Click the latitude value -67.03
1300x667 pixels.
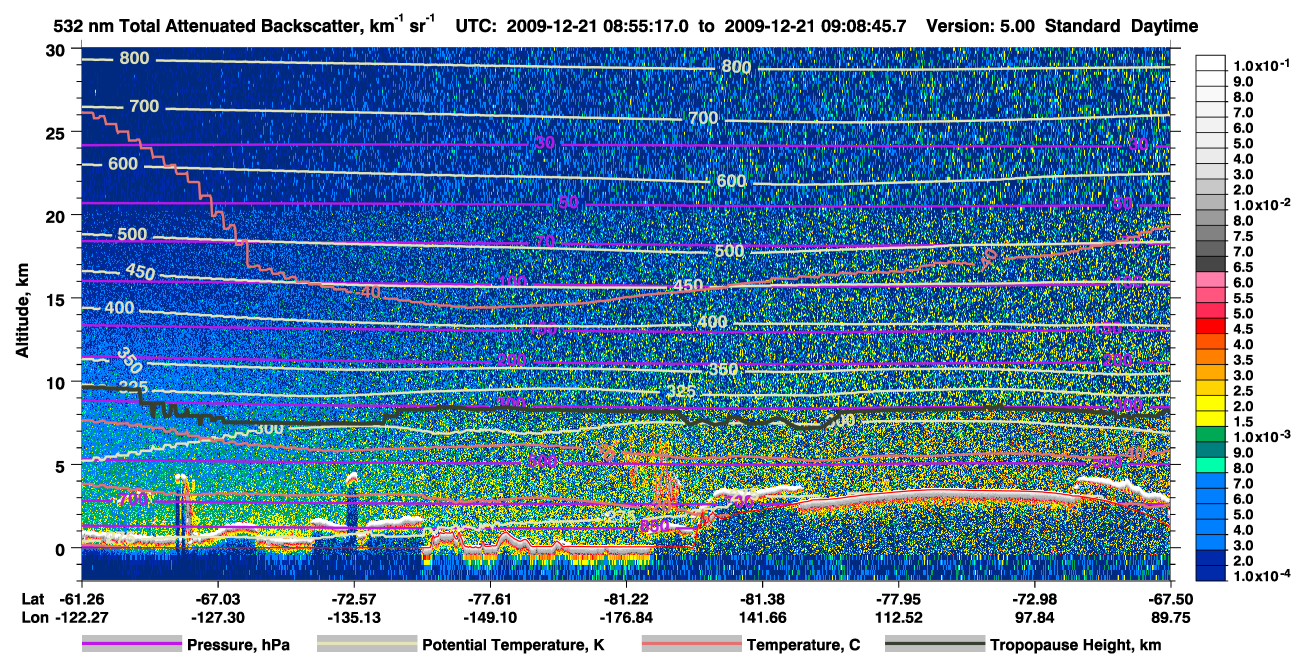pyautogui.click(x=217, y=599)
